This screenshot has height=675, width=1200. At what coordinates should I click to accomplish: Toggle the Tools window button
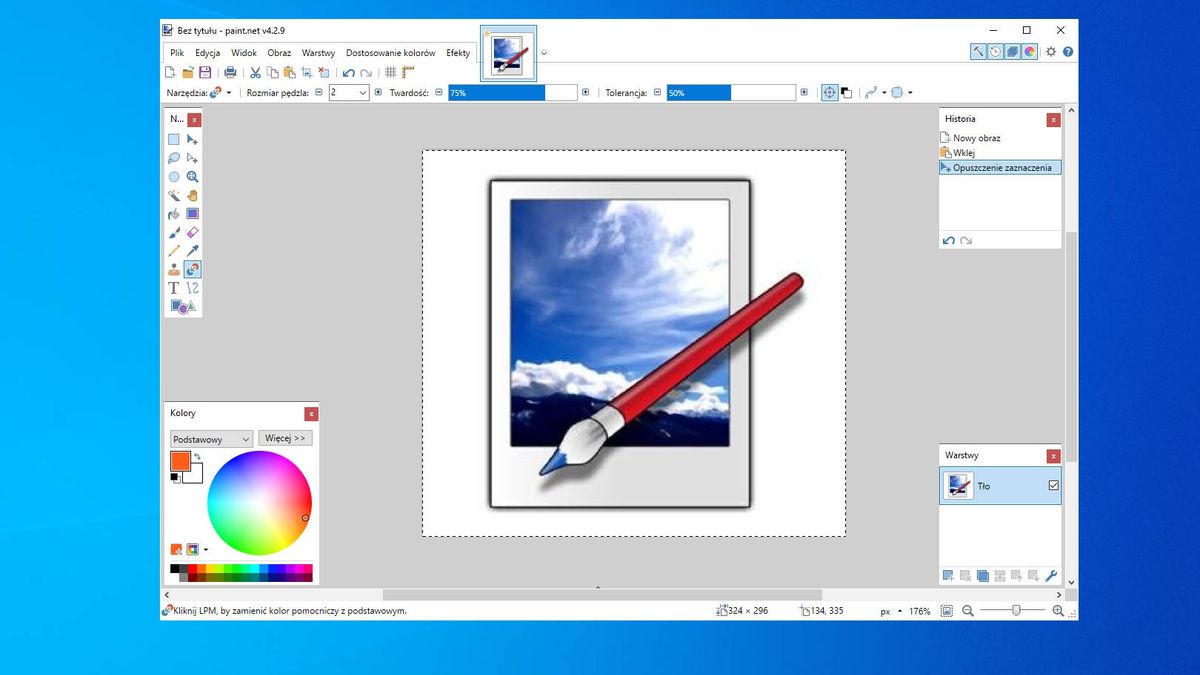[979, 52]
